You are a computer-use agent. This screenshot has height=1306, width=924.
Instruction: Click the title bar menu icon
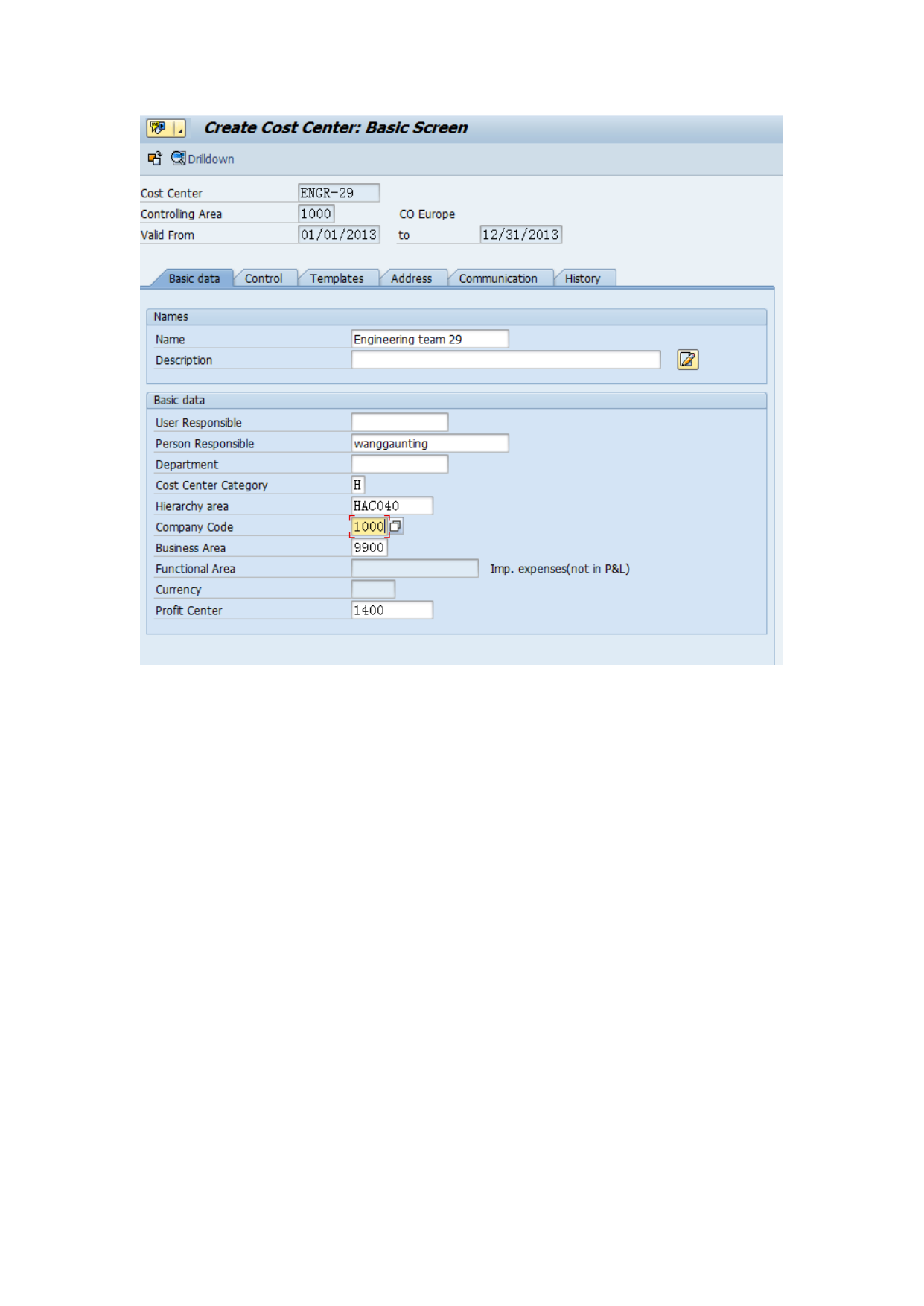point(158,128)
